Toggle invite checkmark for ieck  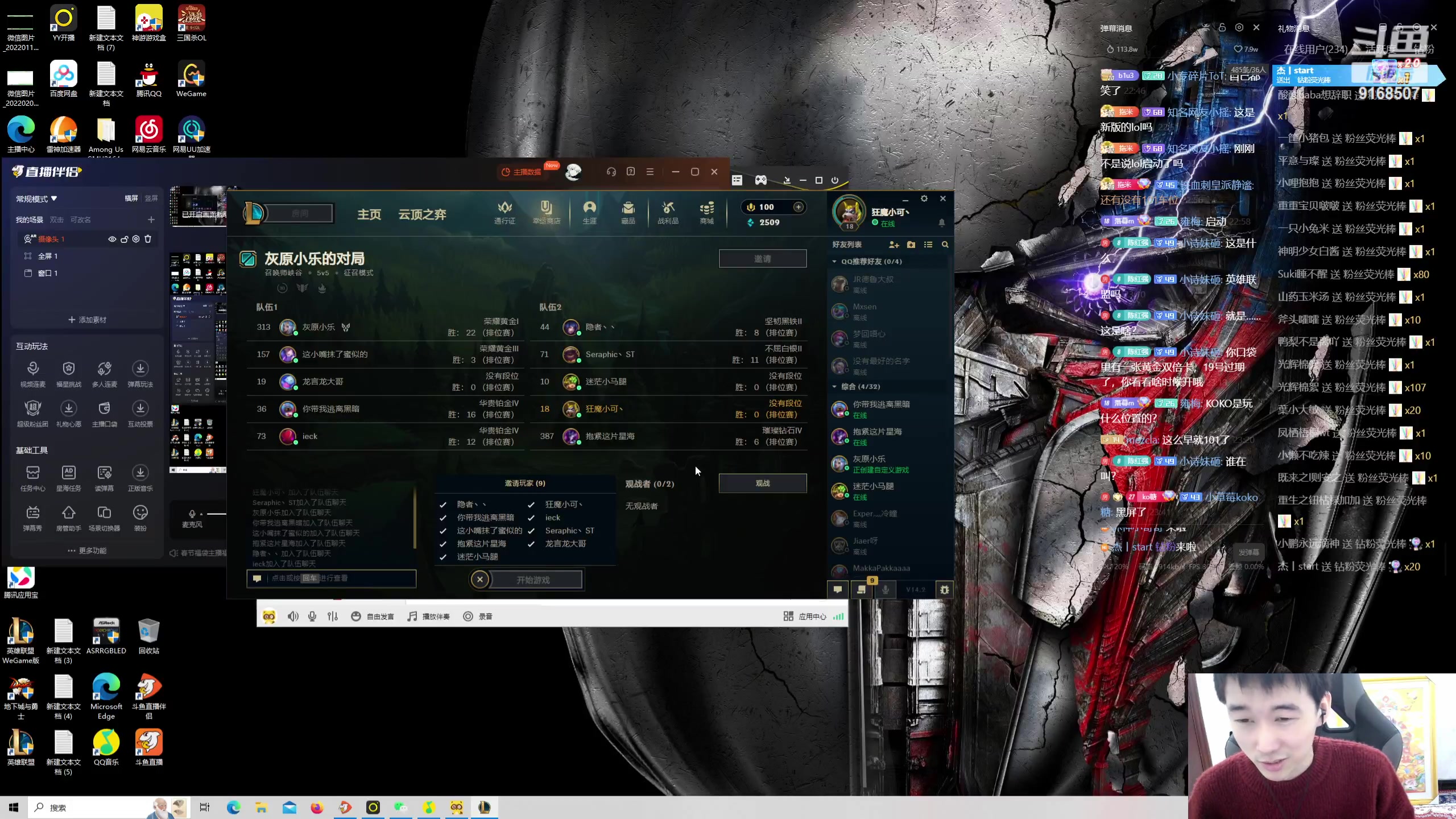pos(531,518)
